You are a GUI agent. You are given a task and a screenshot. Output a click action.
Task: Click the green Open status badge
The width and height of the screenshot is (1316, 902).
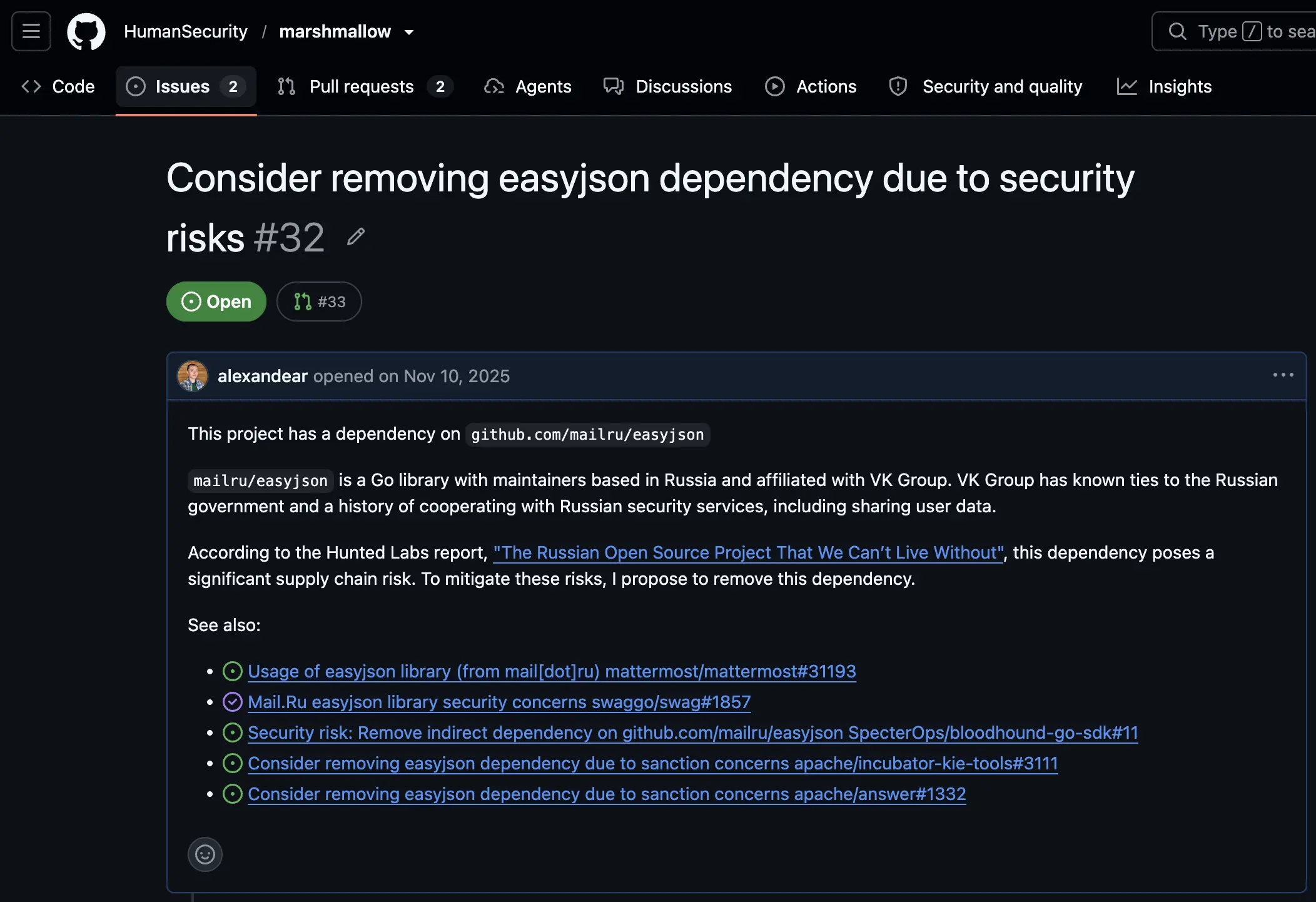[216, 302]
